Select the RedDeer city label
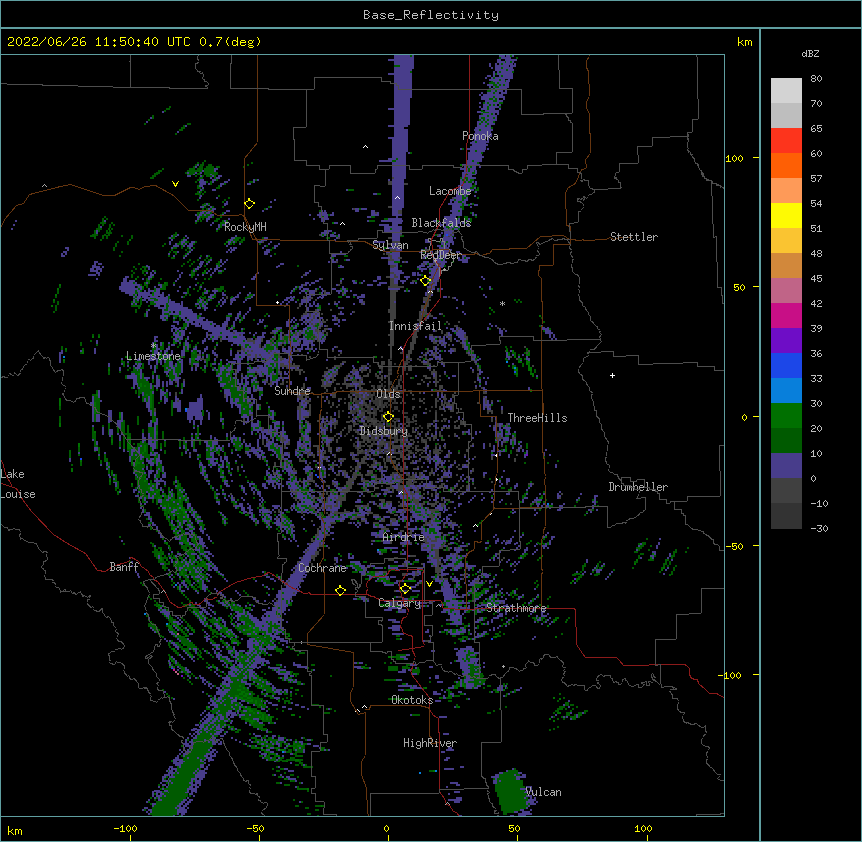The height and width of the screenshot is (842, 862). coord(441,255)
